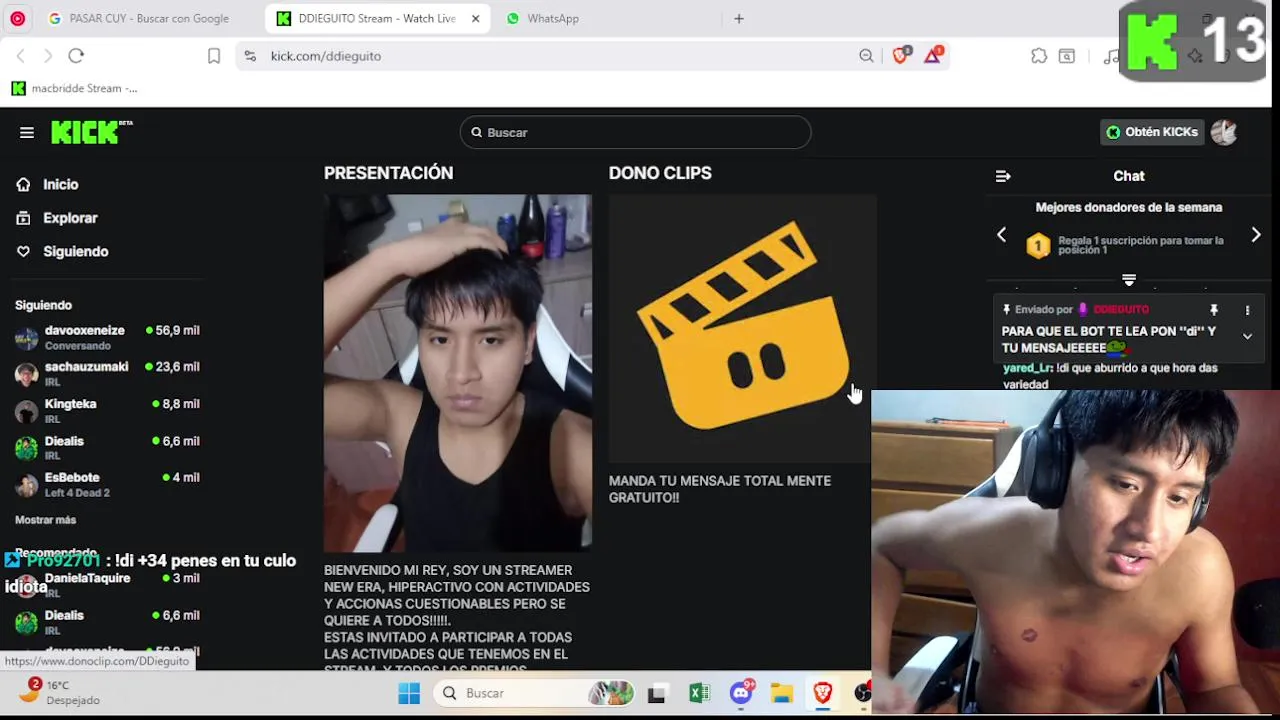Screen dimensions: 1280x720
Task: Collapse the chat panel with arrow icon
Action: click(1003, 176)
